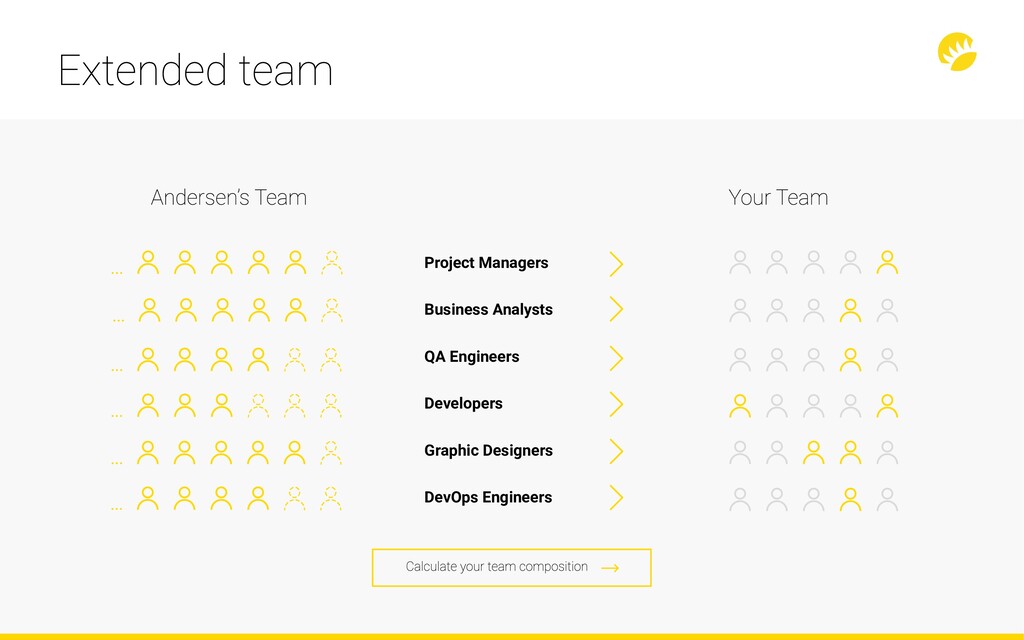Click the last grey person in Your Team DevOps Engineers row
1024x640 pixels.
(887, 499)
